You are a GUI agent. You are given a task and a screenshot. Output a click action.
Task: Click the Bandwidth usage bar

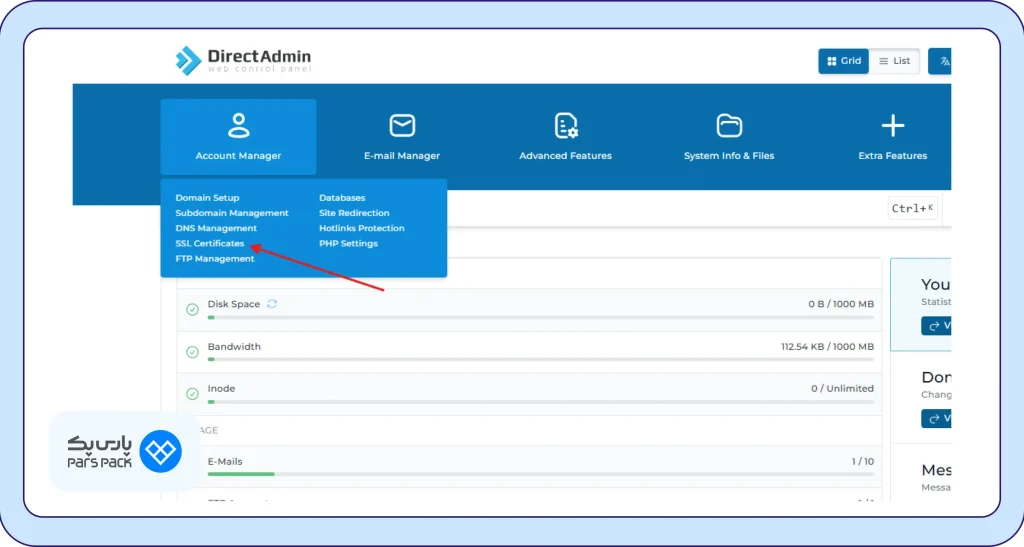541,359
